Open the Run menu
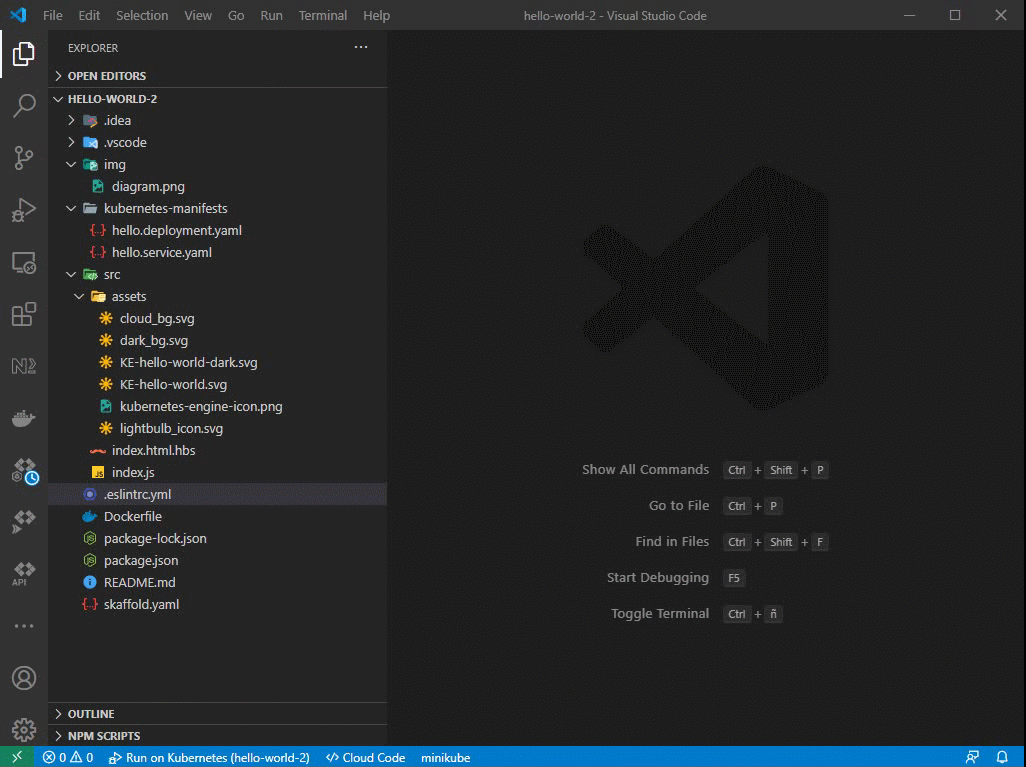The height and width of the screenshot is (767, 1026). (x=272, y=15)
